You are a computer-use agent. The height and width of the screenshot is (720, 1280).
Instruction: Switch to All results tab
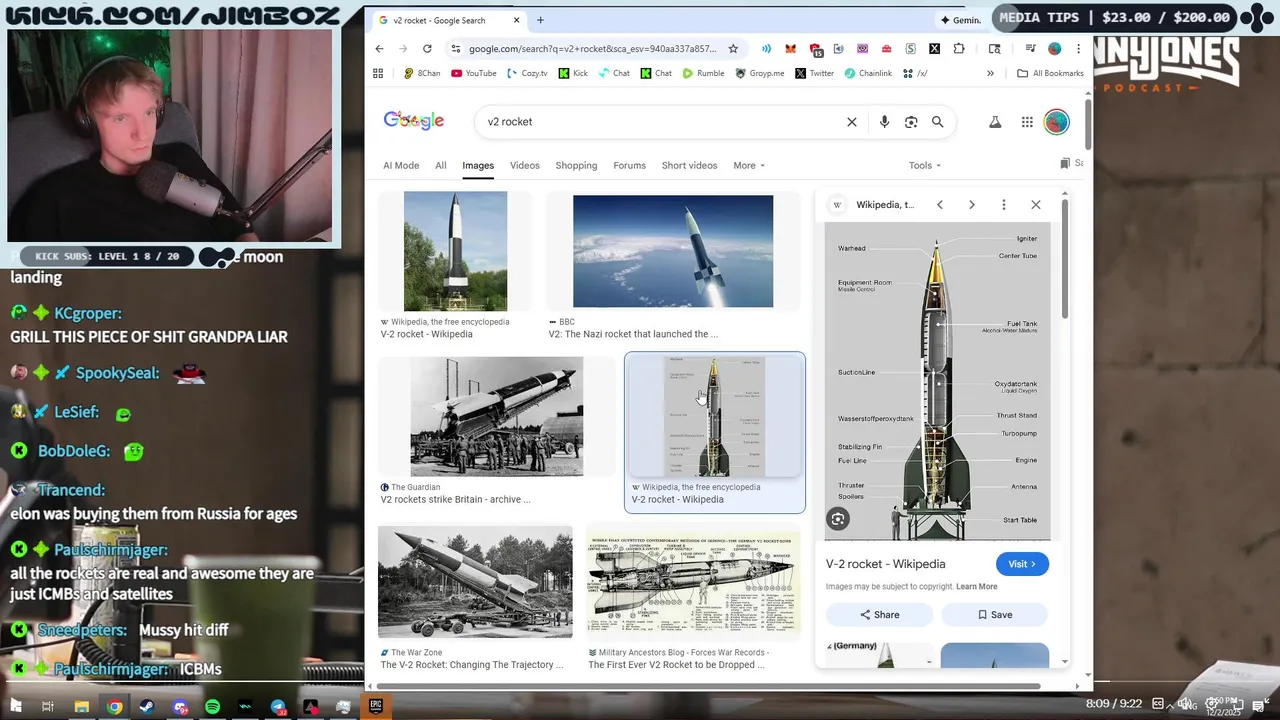(440, 165)
